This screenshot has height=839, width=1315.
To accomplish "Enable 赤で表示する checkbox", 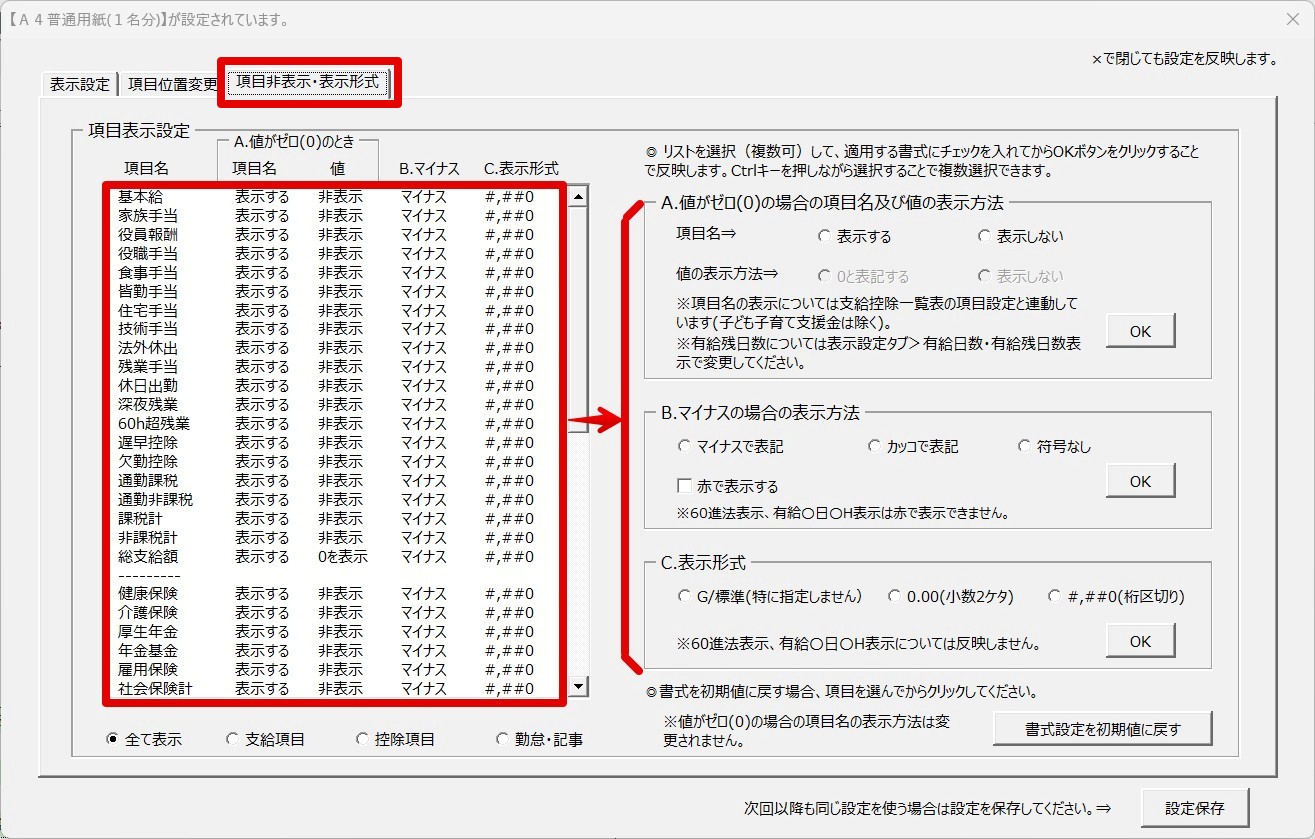I will (728, 487).
